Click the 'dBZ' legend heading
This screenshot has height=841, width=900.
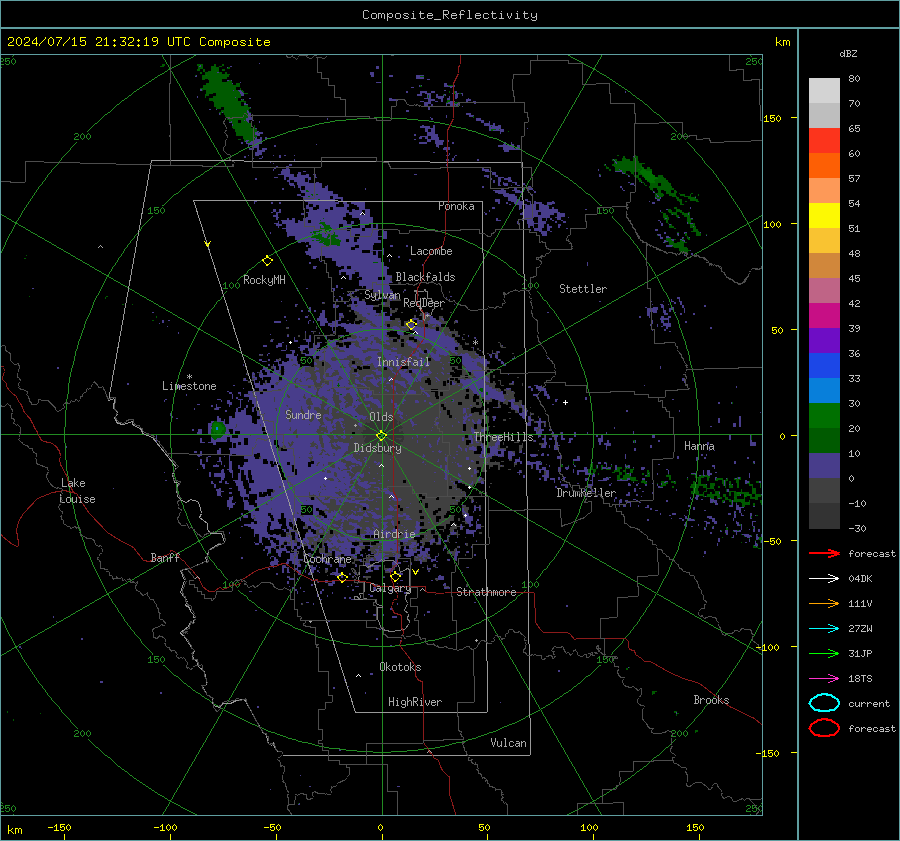pos(848,53)
